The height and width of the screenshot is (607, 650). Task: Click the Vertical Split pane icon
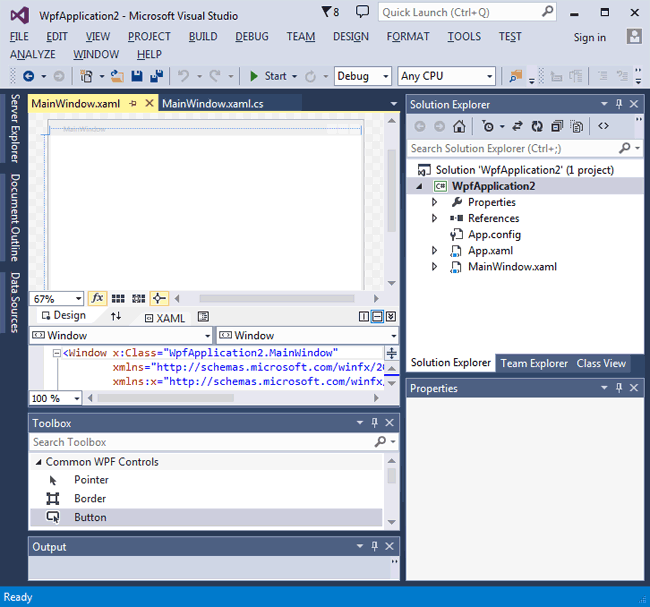click(x=364, y=317)
